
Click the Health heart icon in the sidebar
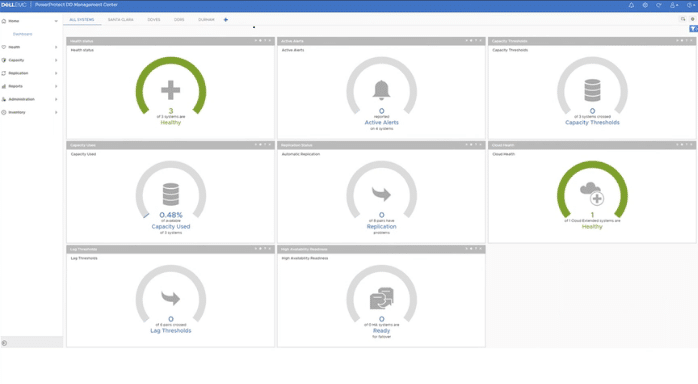pyautogui.click(x=4, y=47)
